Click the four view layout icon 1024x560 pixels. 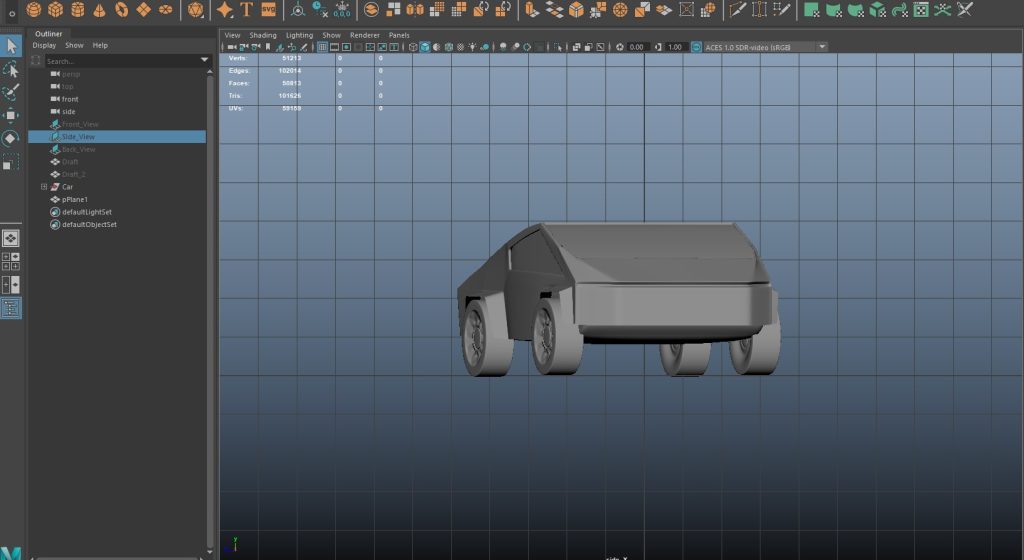(11, 261)
